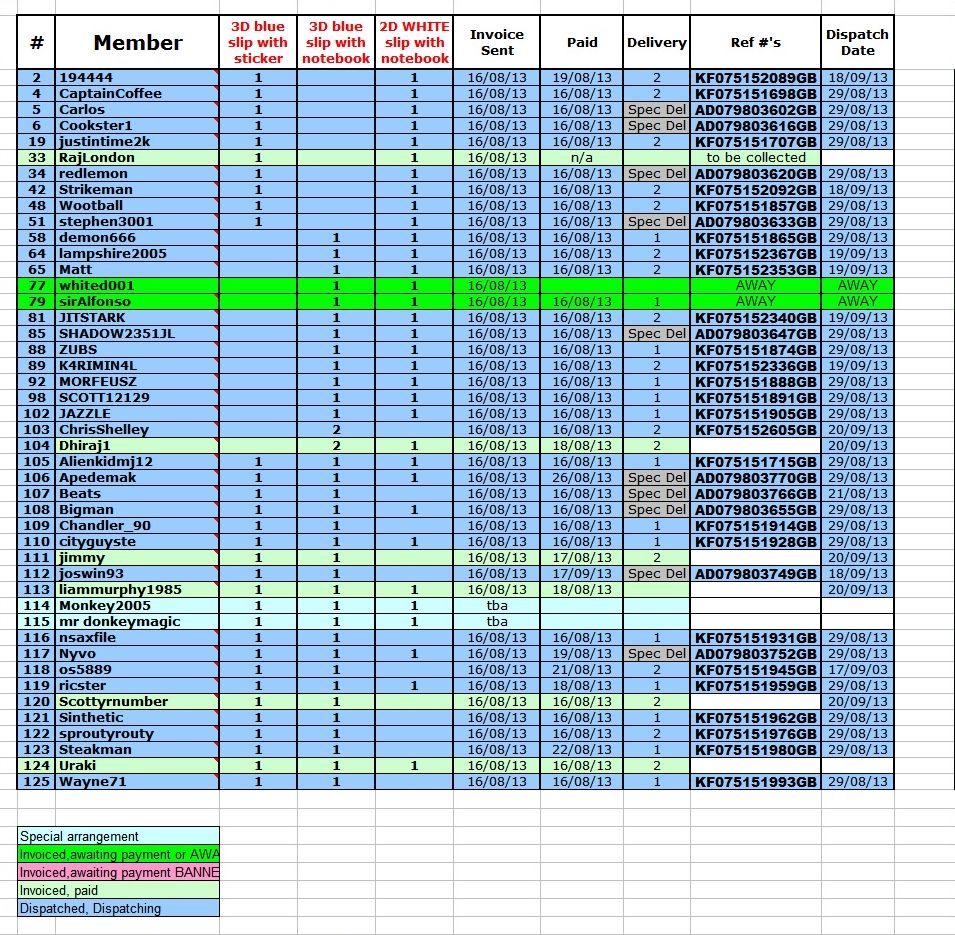Select the 18/08/13 paid date for Dhiraj1
955x935 pixels.
pos(582,446)
